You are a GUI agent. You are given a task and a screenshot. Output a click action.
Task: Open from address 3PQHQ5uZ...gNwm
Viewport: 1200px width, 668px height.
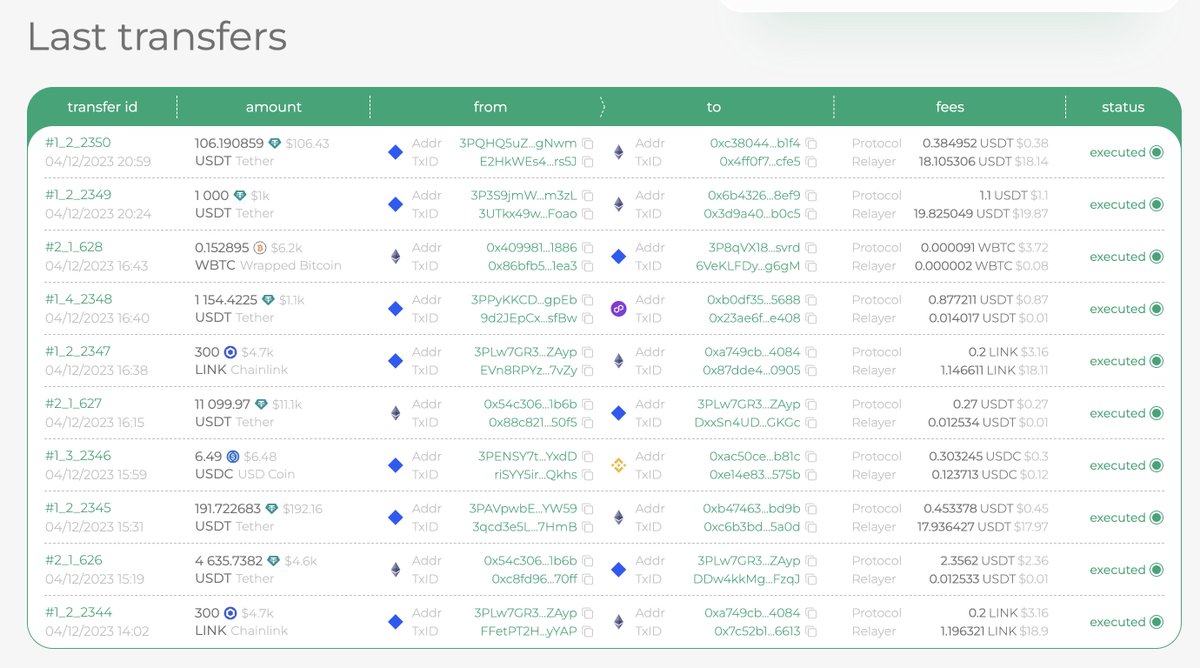click(x=518, y=143)
